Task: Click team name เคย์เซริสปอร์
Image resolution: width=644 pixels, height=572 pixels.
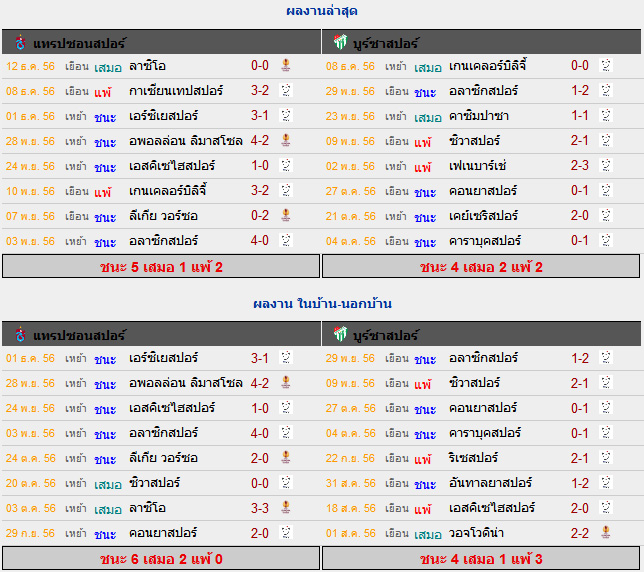Action: (483, 216)
